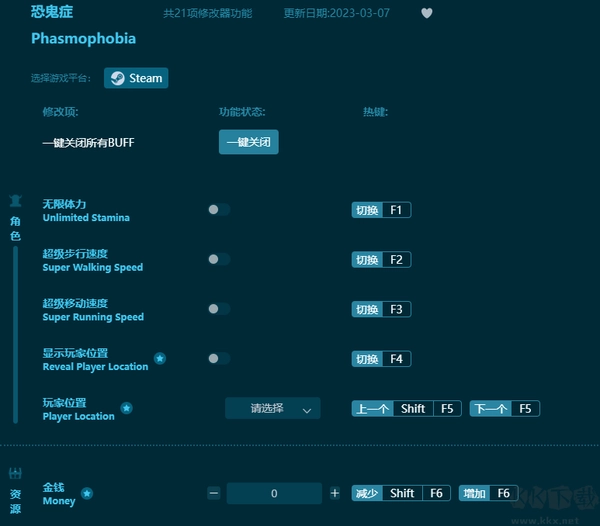Click the Money value input field

[x=274, y=493]
